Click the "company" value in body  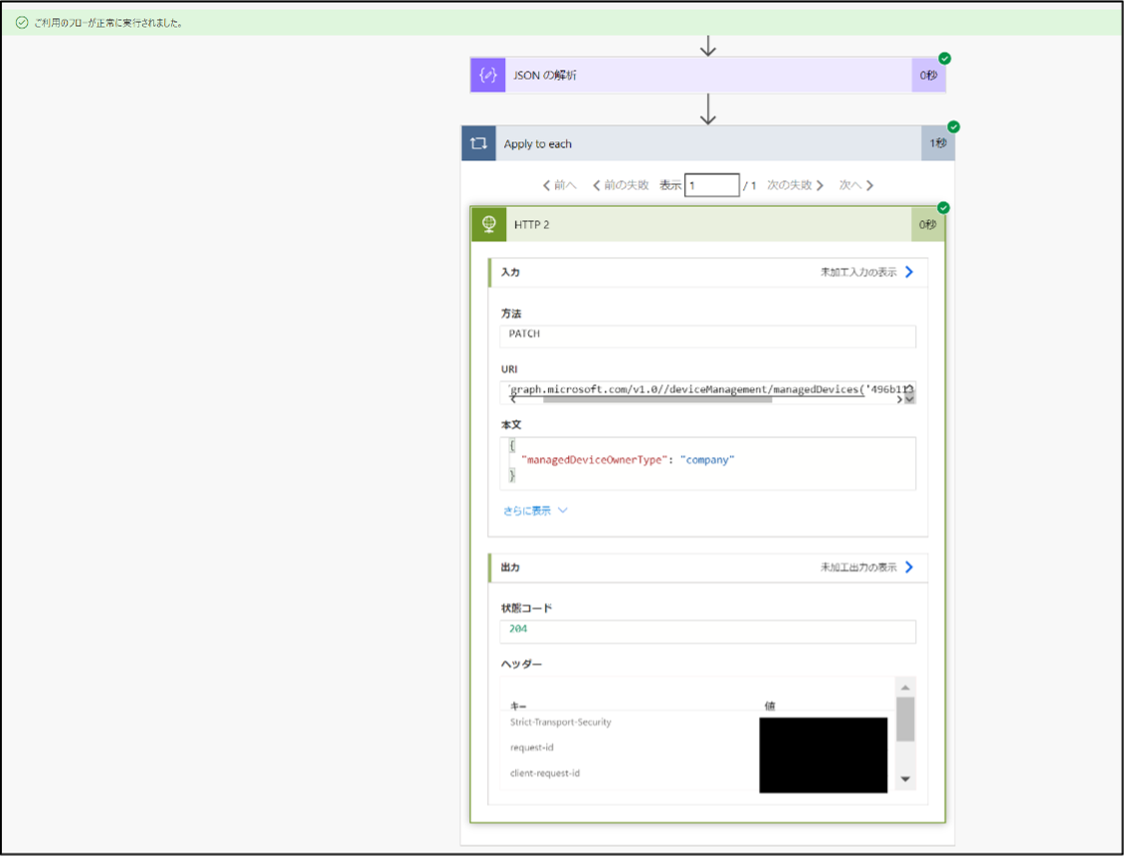[x=707, y=460]
